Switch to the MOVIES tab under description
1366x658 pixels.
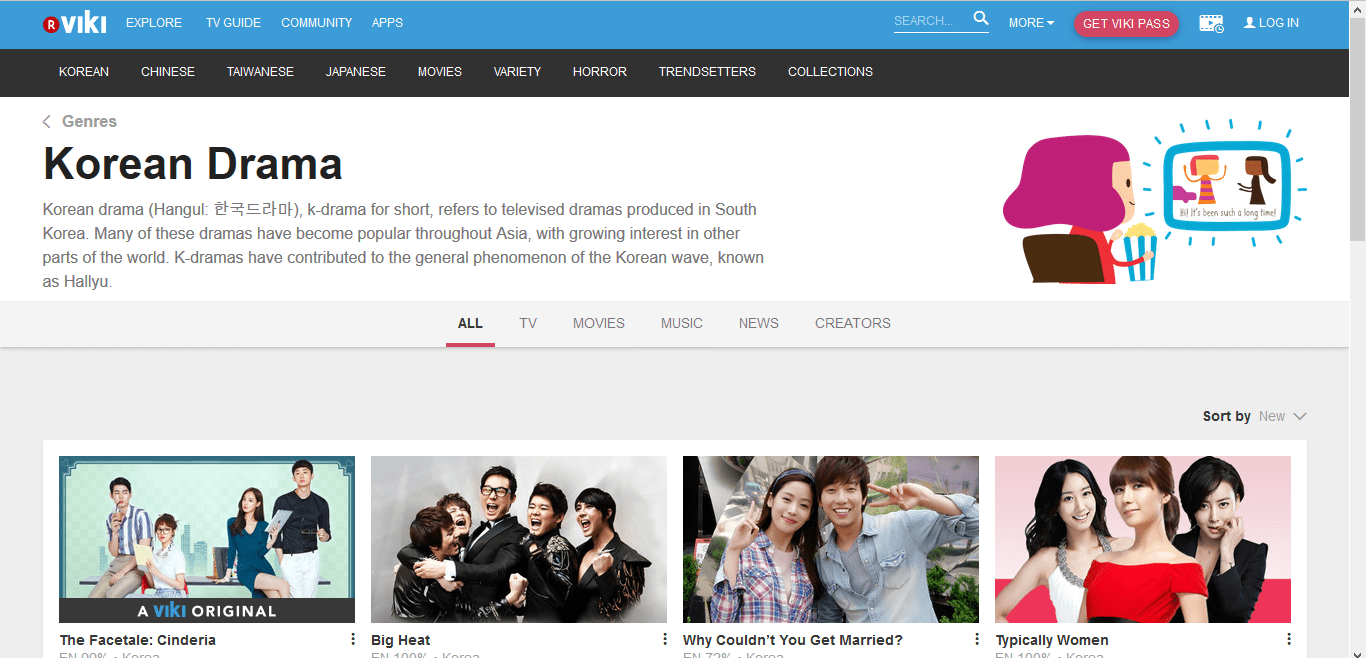(x=599, y=323)
